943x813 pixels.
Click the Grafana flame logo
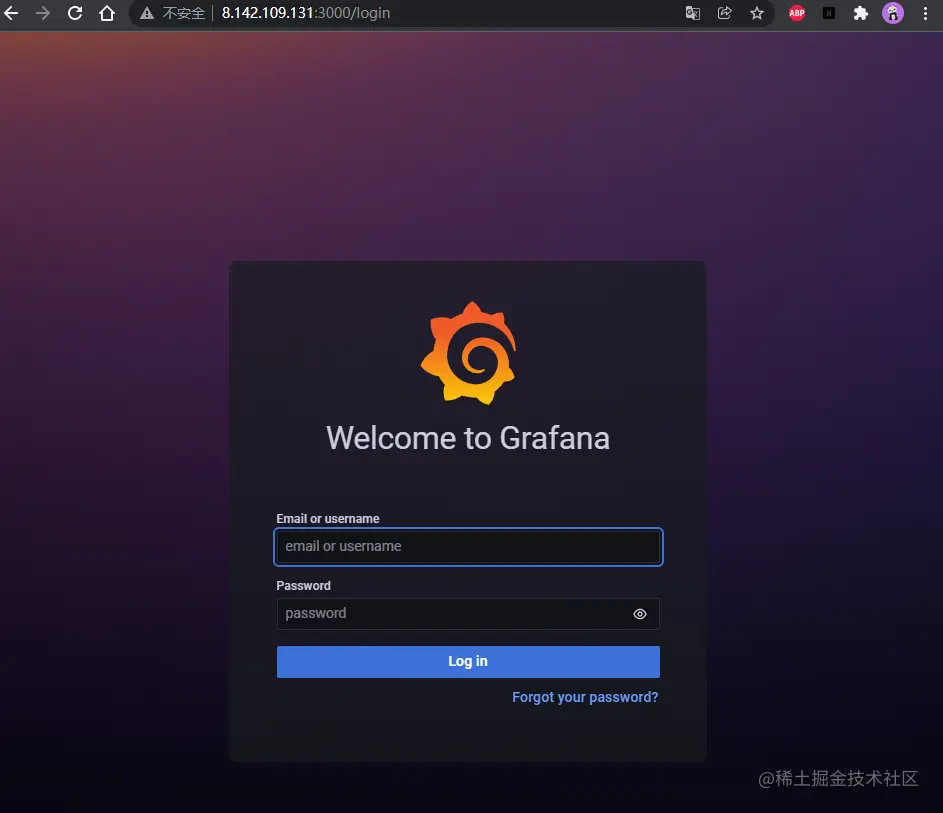[468, 352]
